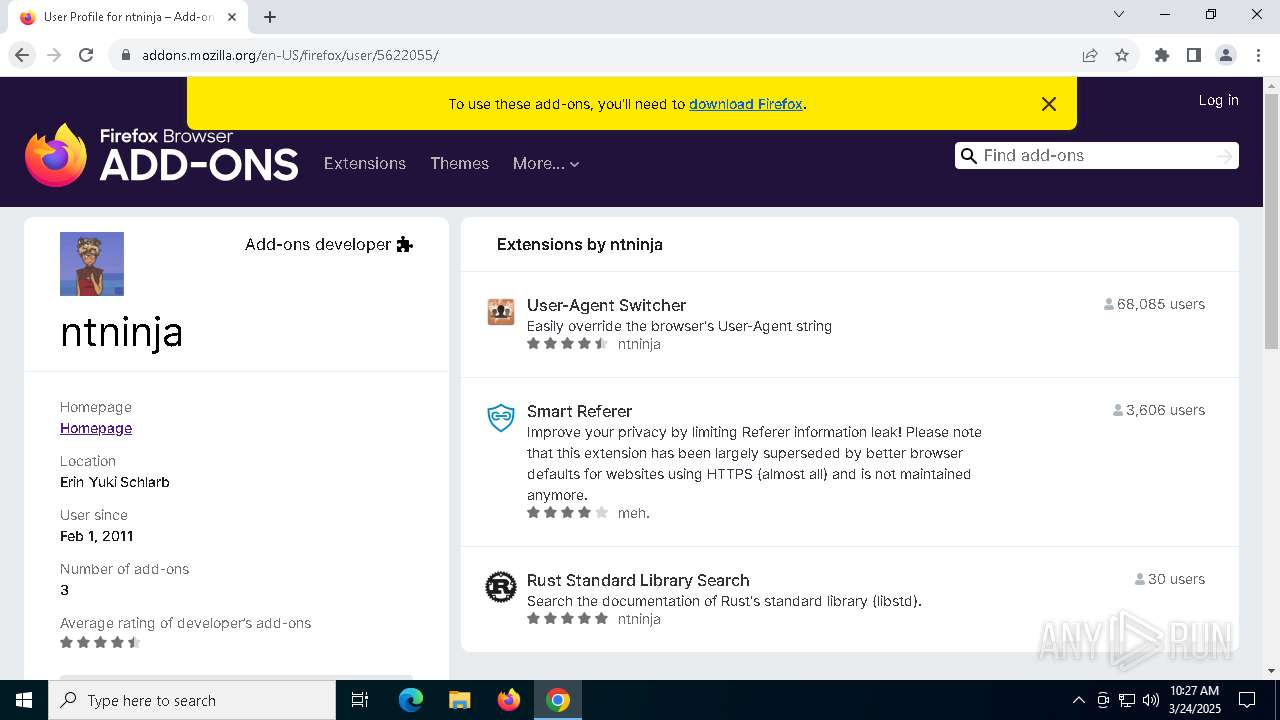Expand the More… navigation menu
Image resolution: width=1280 pixels, height=720 pixels.
pos(546,163)
